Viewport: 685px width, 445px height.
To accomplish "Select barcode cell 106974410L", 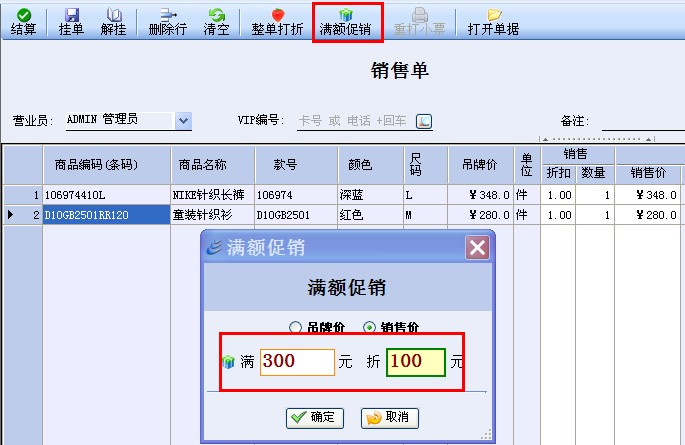I will [107, 195].
